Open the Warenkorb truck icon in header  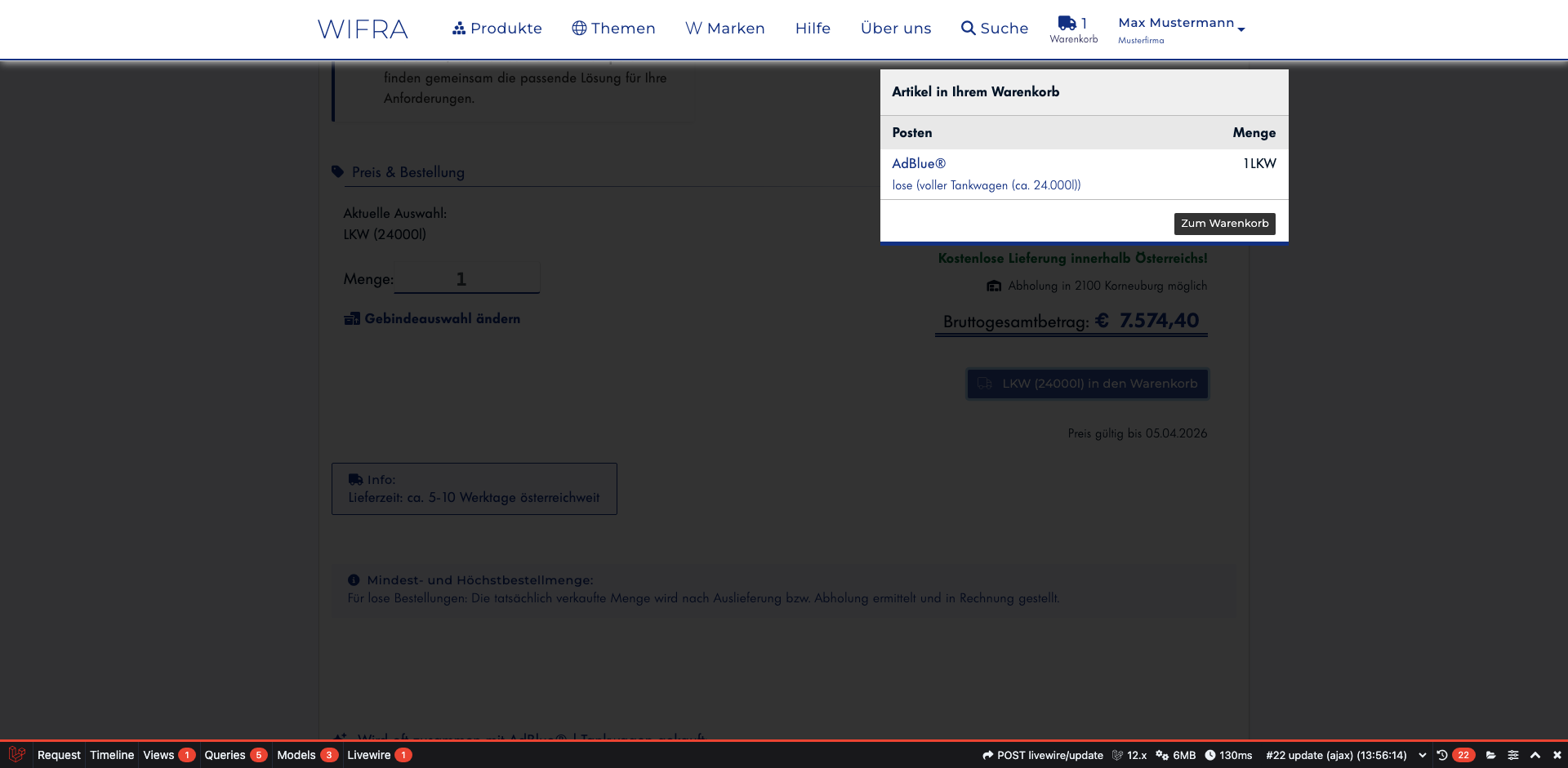[x=1067, y=24]
